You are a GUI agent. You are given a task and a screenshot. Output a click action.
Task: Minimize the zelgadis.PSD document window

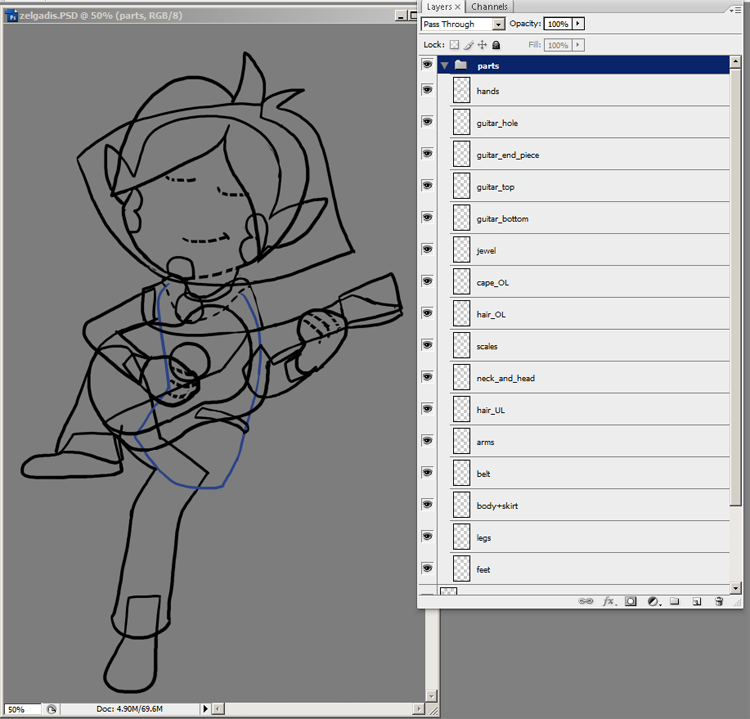[401, 15]
